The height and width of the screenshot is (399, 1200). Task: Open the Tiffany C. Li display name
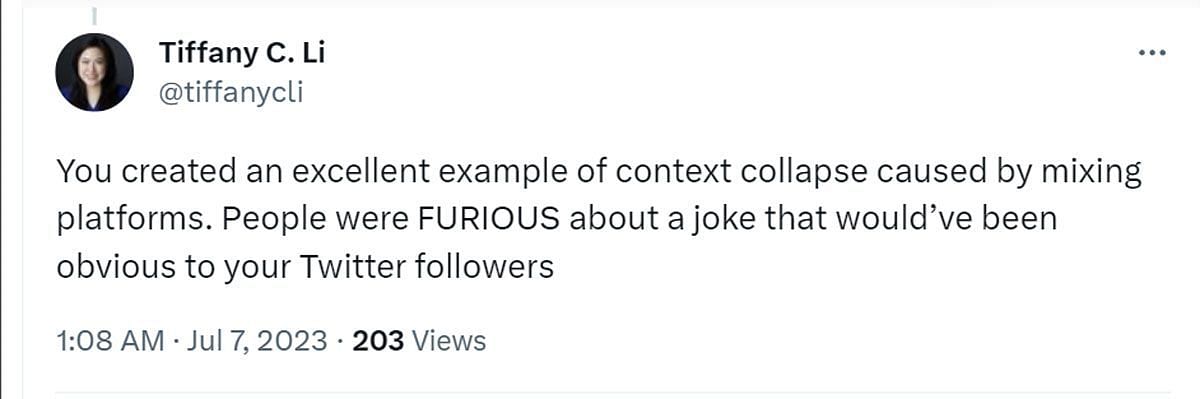tap(241, 53)
